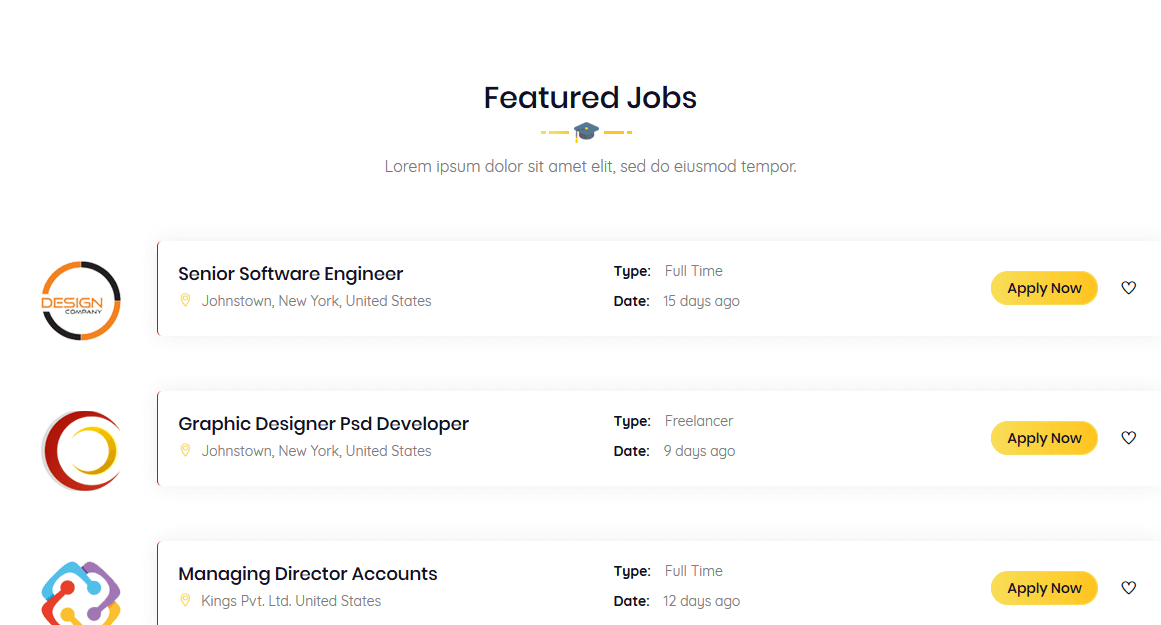Image resolution: width=1161 pixels, height=625 pixels.
Task: Favorite the Graphic Designer Psd Developer job
Action: 1128,438
